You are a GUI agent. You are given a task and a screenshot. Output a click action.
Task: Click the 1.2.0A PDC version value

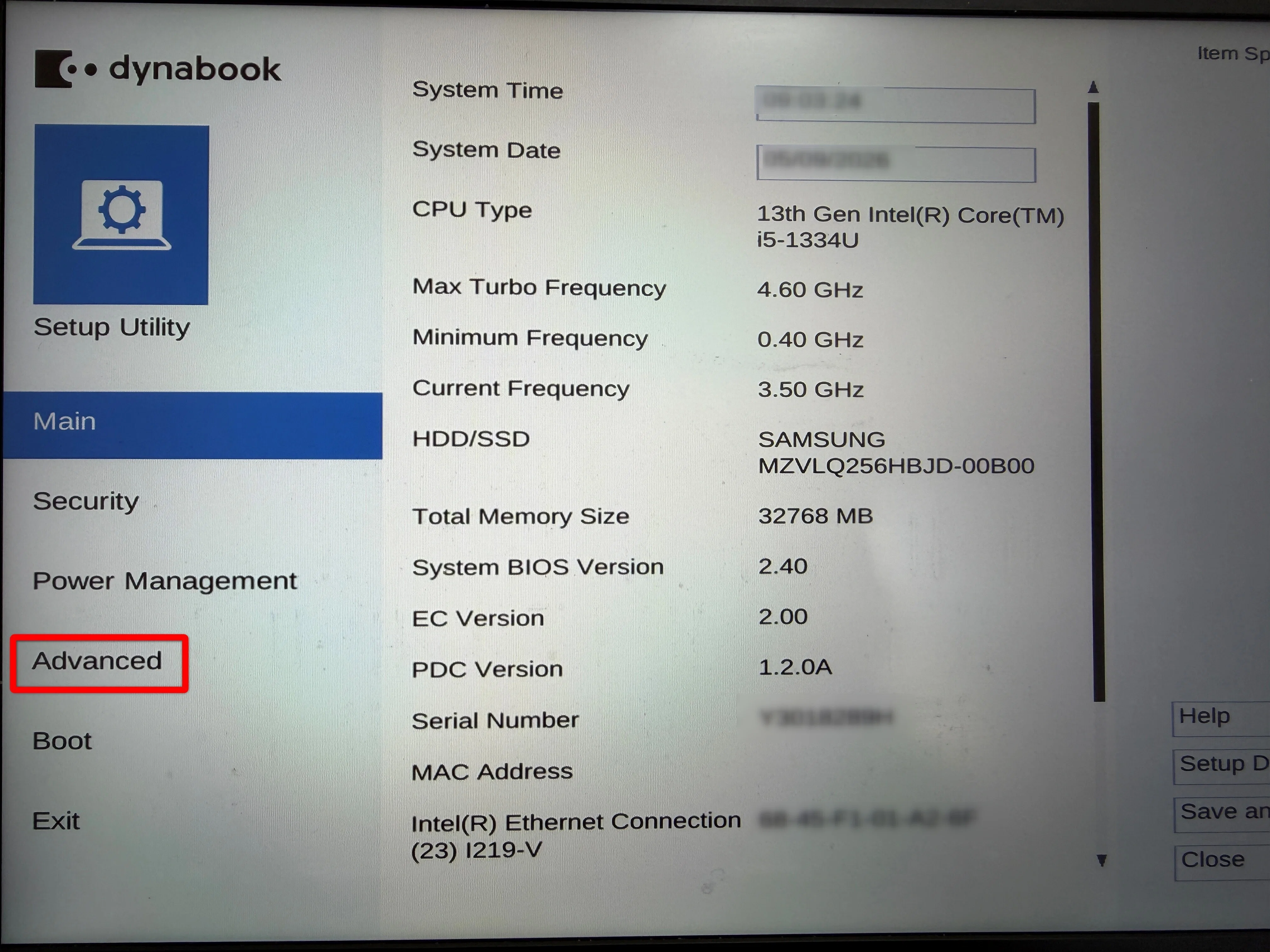795,667
